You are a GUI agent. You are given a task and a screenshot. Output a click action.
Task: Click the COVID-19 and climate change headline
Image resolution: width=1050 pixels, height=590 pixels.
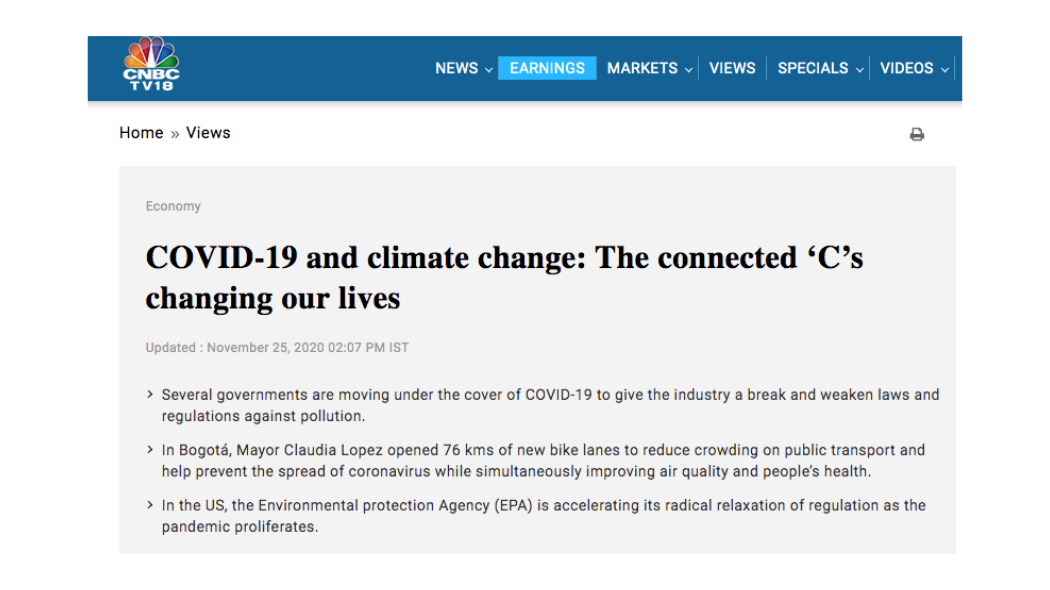coord(504,277)
